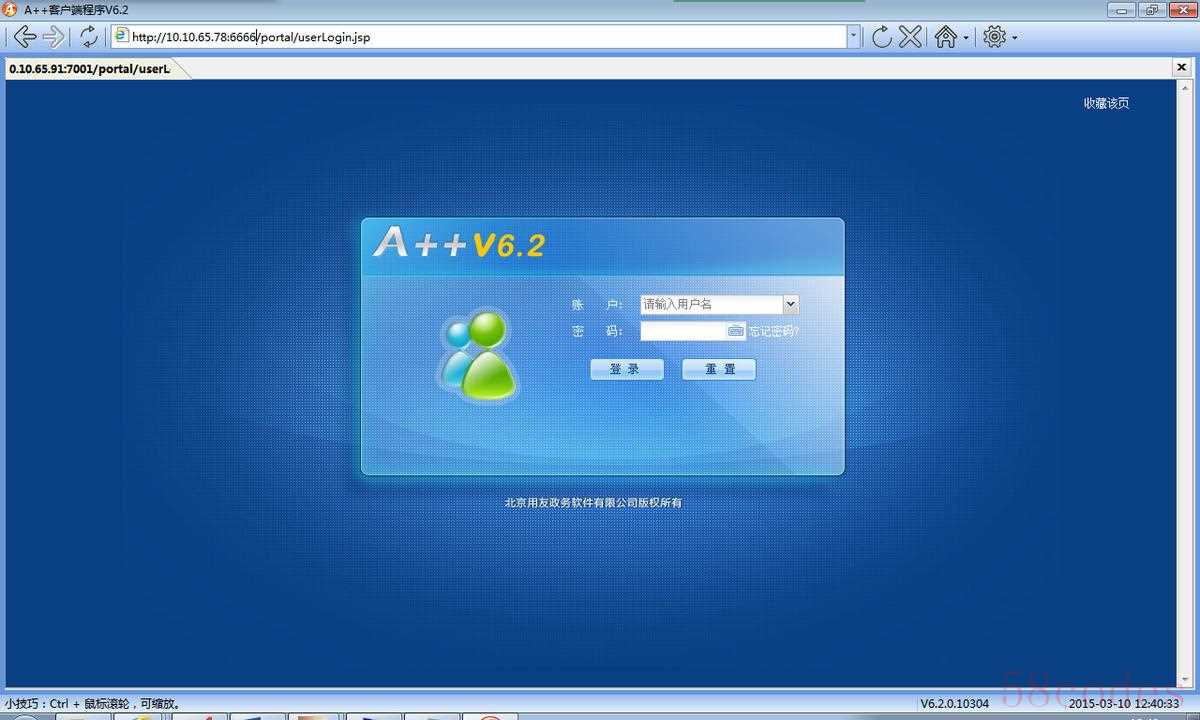Open the address bar history dropdown
Viewport: 1200px width, 720px height.
[853, 37]
